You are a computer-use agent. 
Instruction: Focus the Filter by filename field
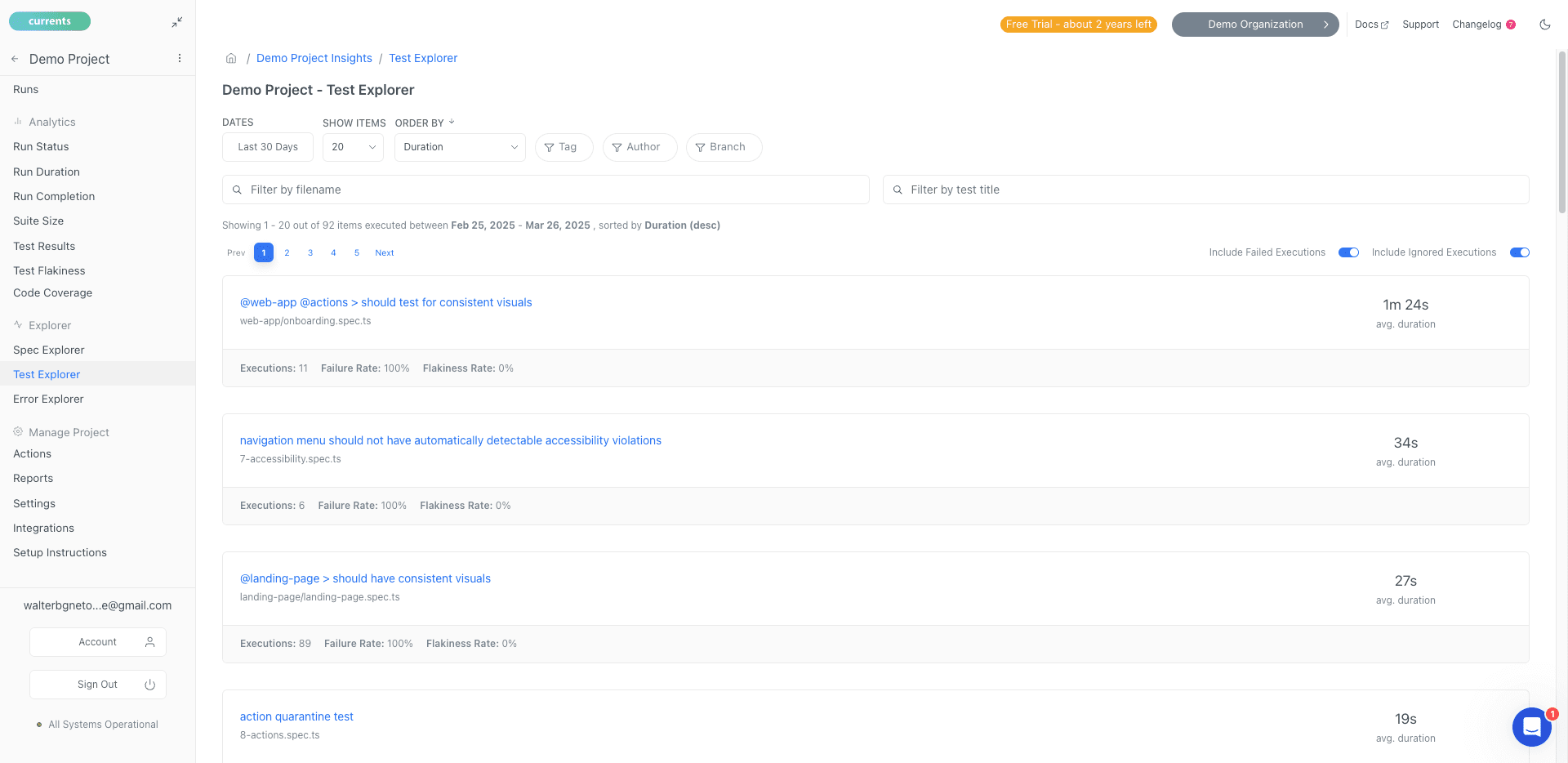[x=546, y=190]
